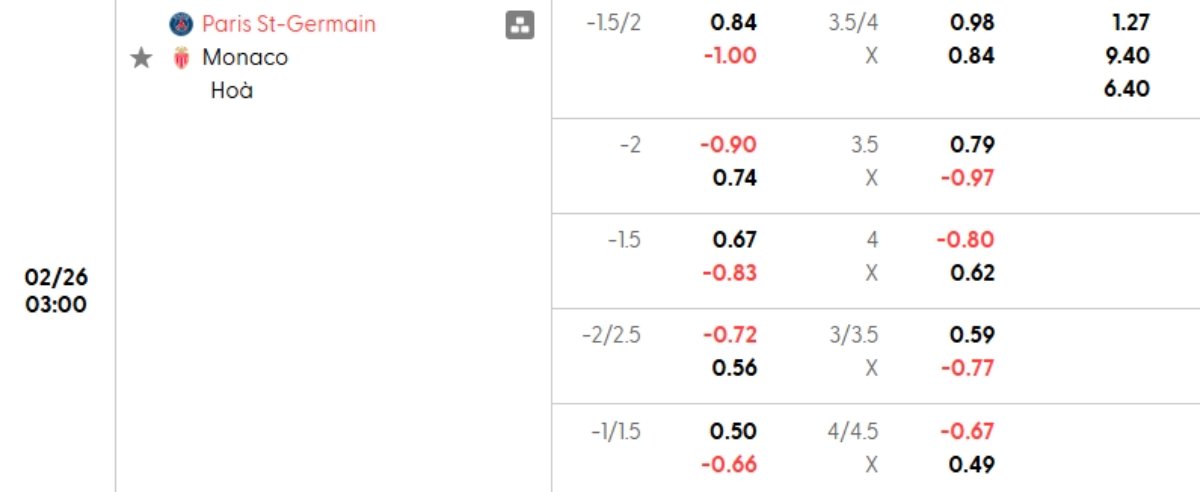Open the match stats icon next to Paris St-Germain
Viewport: 1200px width, 492px height.
pyautogui.click(x=520, y=26)
